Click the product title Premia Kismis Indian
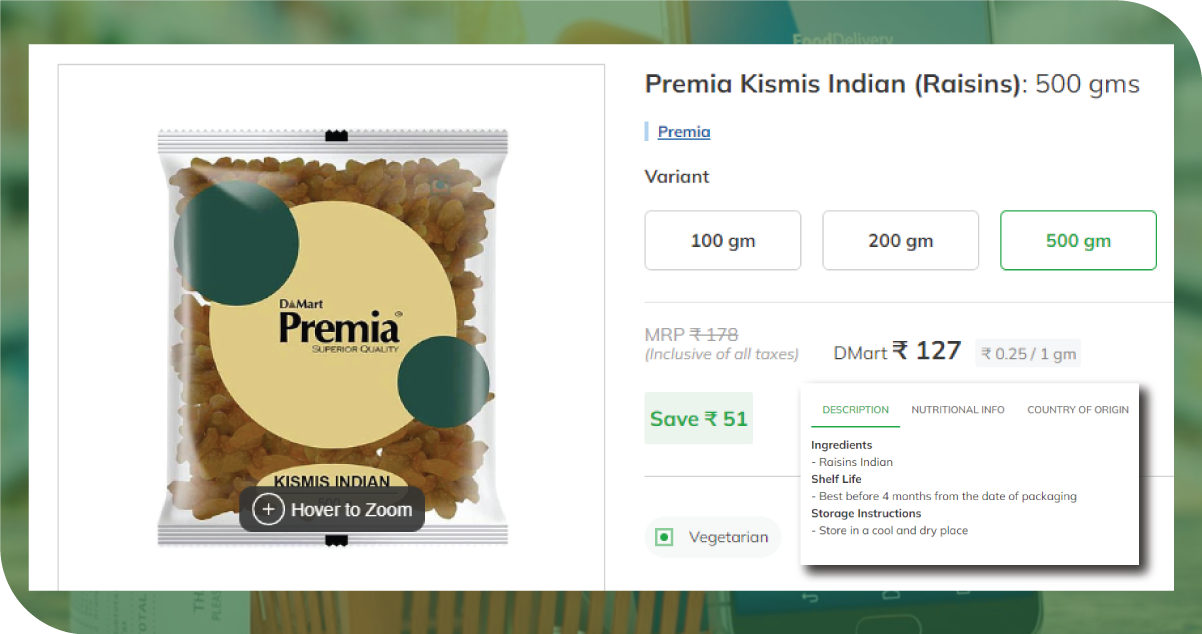Screen dimensions: 1202x634 coord(834,84)
